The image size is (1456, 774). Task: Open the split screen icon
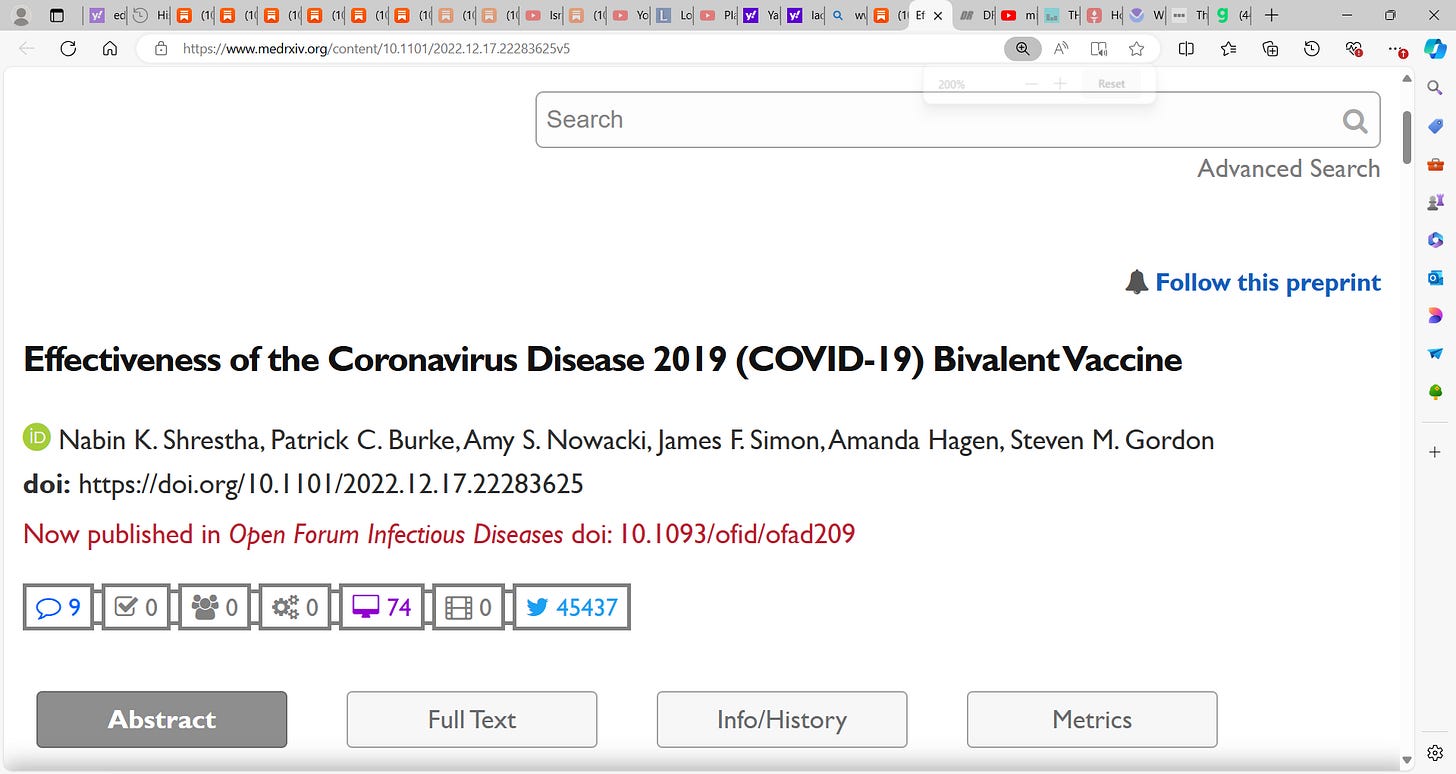click(1186, 48)
